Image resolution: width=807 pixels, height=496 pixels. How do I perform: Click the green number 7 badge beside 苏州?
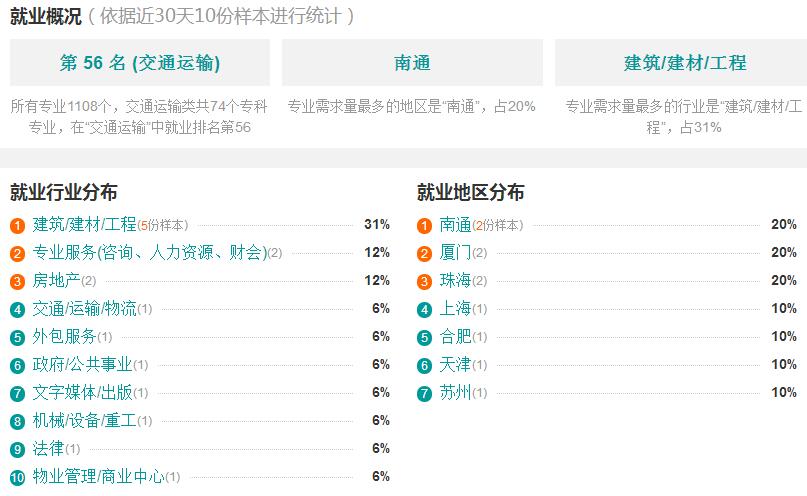tap(425, 394)
